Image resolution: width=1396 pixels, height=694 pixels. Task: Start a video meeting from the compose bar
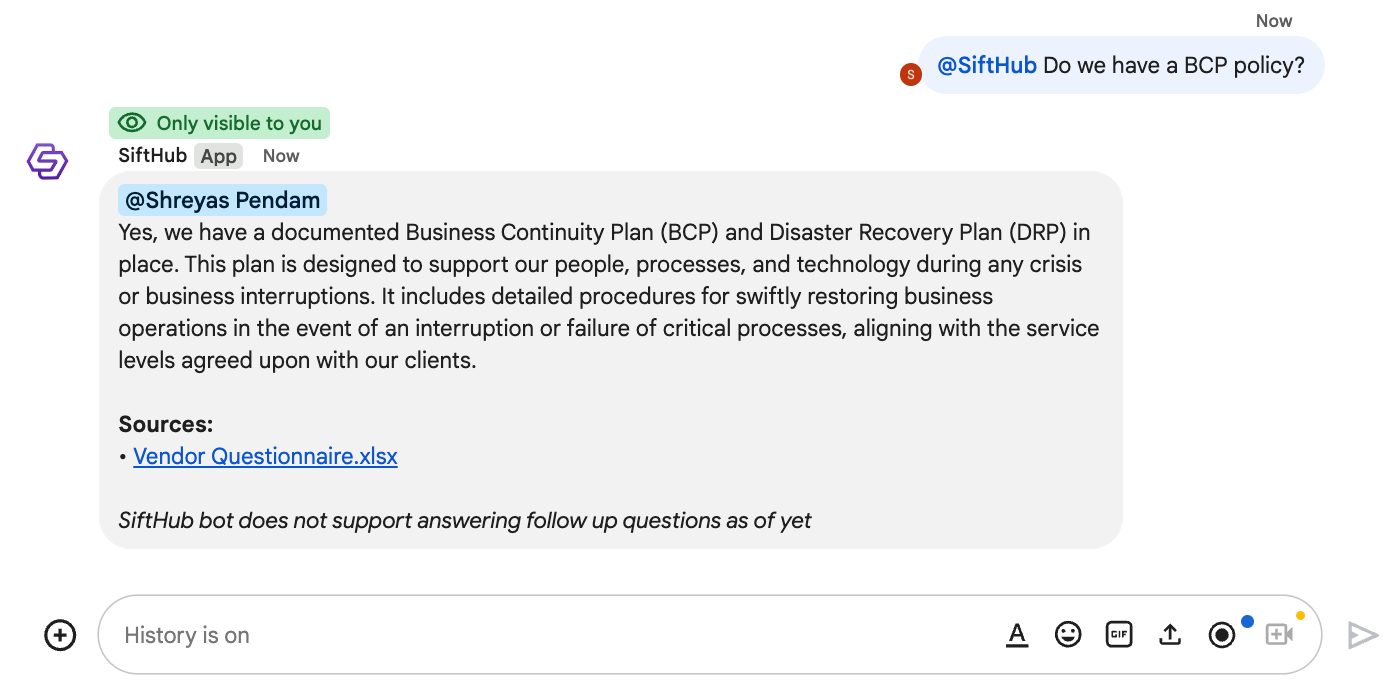[1279, 634]
